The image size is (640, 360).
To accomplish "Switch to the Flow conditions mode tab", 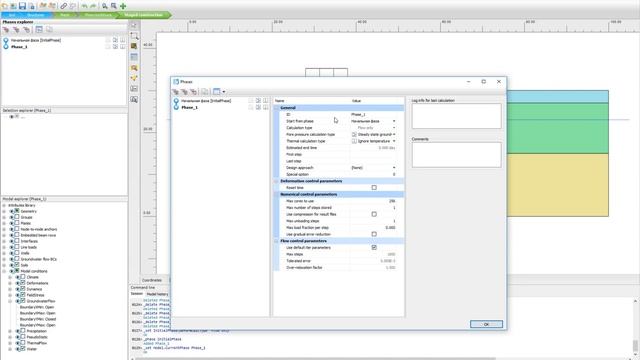I will pyautogui.click(x=98, y=15).
